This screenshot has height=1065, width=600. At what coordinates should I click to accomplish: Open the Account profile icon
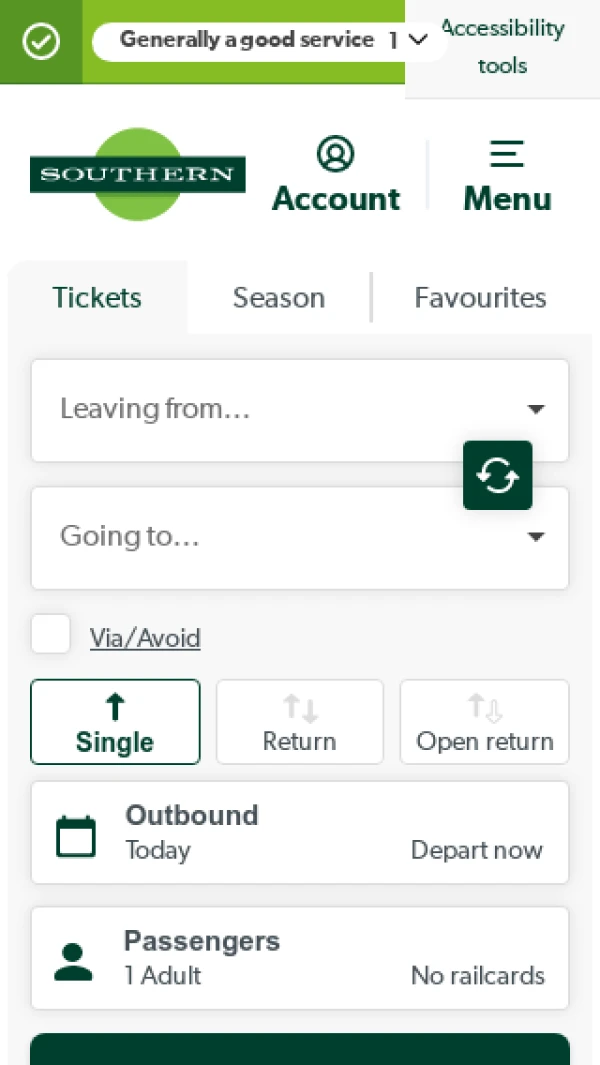click(x=336, y=155)
